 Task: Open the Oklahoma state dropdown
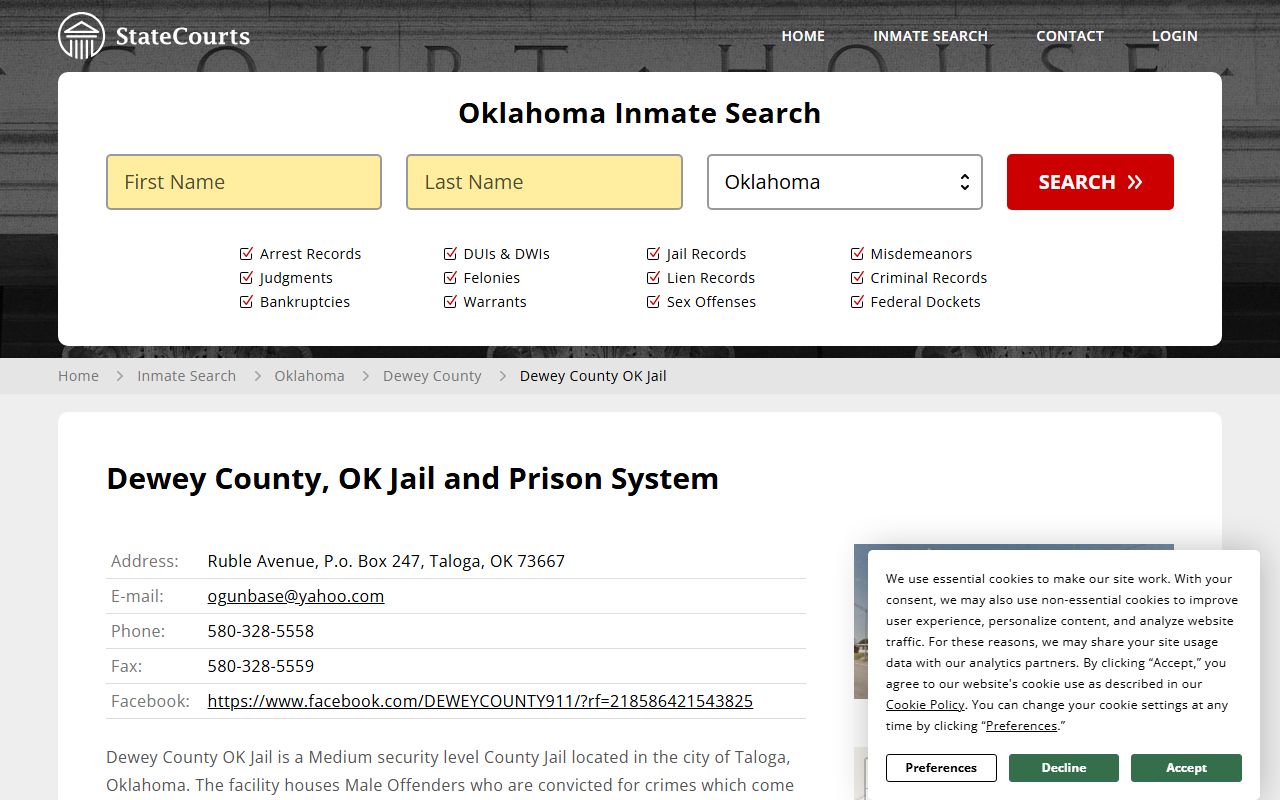tap(845, 182)
